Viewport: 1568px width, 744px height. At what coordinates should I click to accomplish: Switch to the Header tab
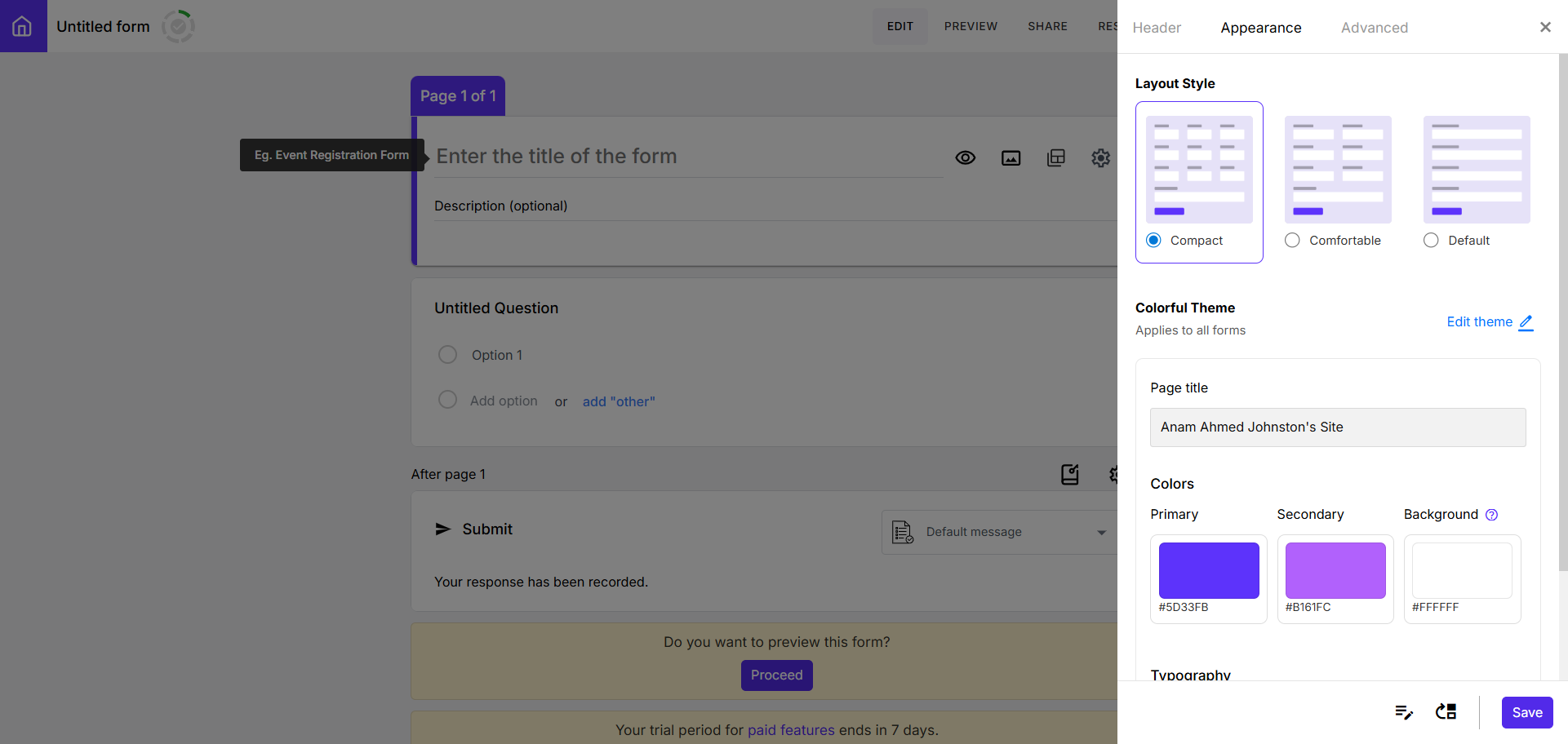pyautogui.click(x=1156, y=27)
